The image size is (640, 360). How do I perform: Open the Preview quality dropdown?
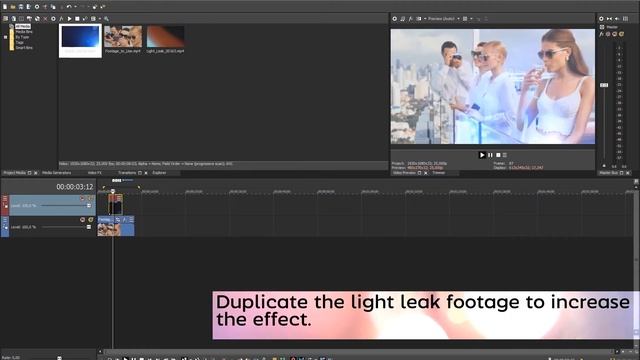tap(444, 18)
